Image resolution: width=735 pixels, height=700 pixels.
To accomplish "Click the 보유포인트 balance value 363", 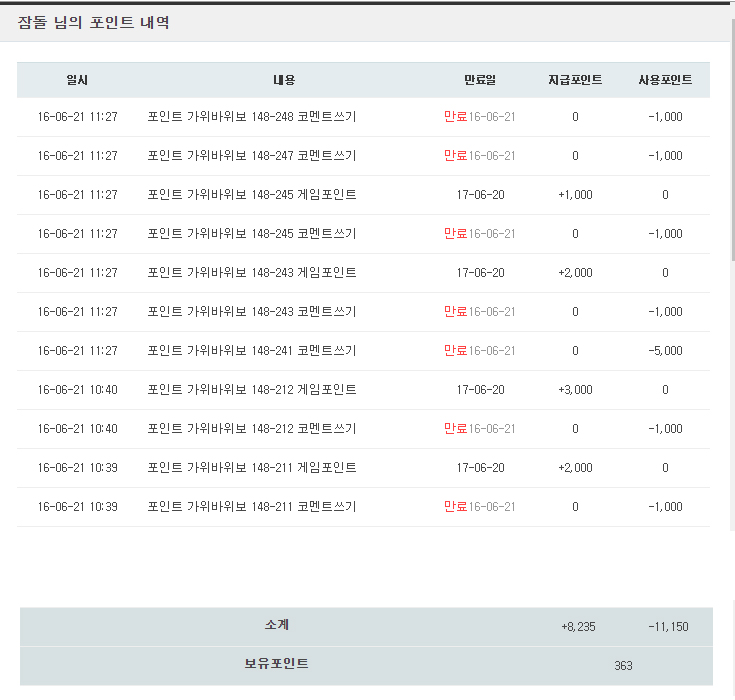I will pos(623,666).
